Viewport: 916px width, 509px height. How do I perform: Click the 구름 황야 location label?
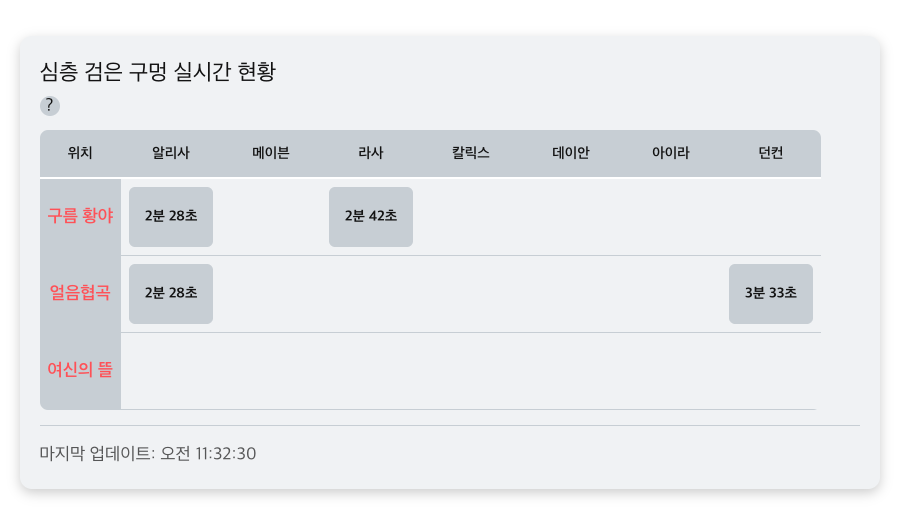(x=80, y=216)
